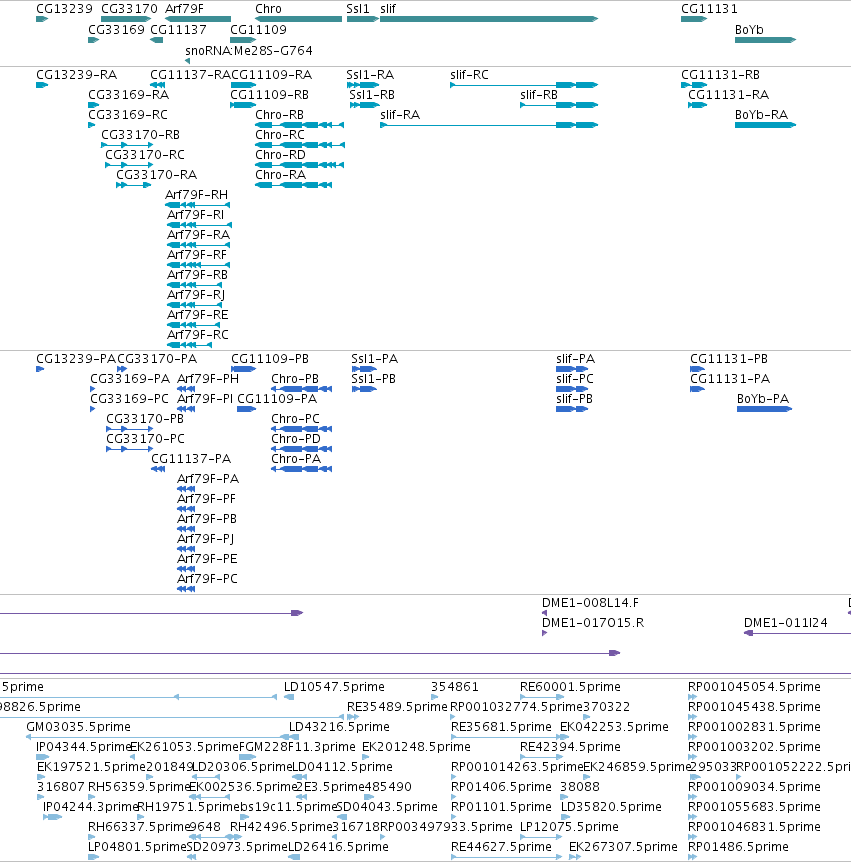Click protein slif-PA
The width and height of the screenshot is (851, 862).
(572, 369)
